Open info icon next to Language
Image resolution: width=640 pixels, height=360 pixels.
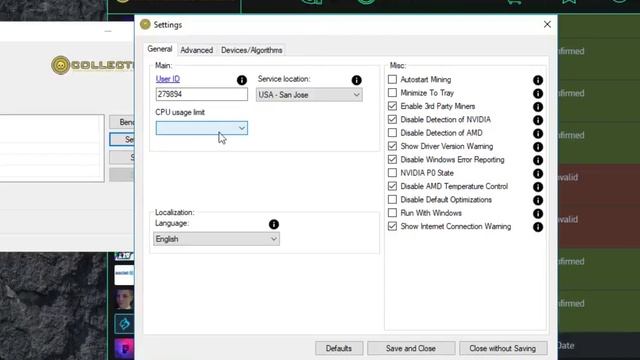273,224
